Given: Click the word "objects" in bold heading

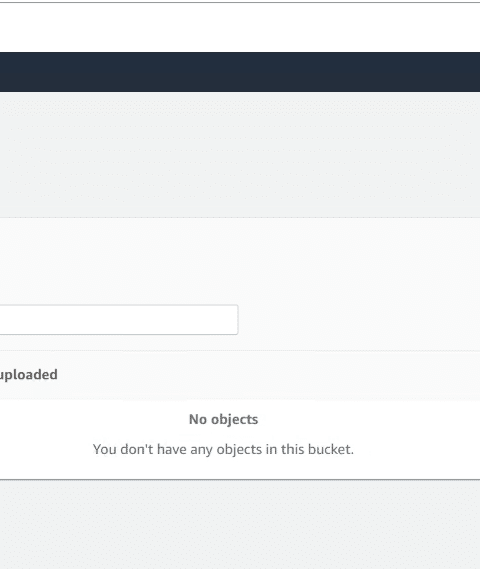Looking at the screenshot, I should tap(234, 420).
